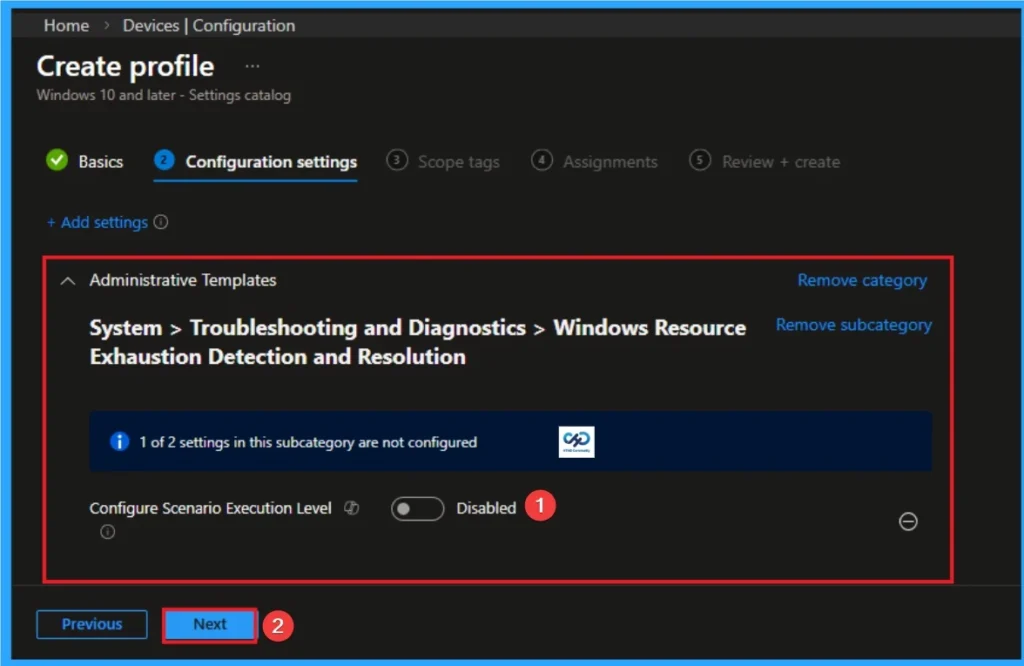Screen dimensions: 1024x666
Task: Click the Remove subcategory link
Action: click(853, 324)
